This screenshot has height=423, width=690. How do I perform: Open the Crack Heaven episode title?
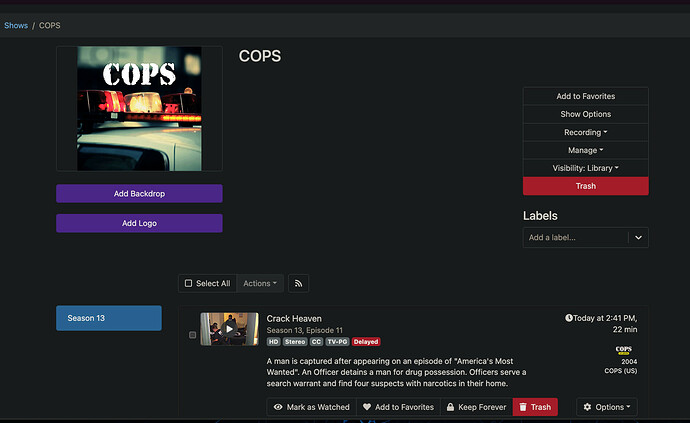(x=294, y=318)
